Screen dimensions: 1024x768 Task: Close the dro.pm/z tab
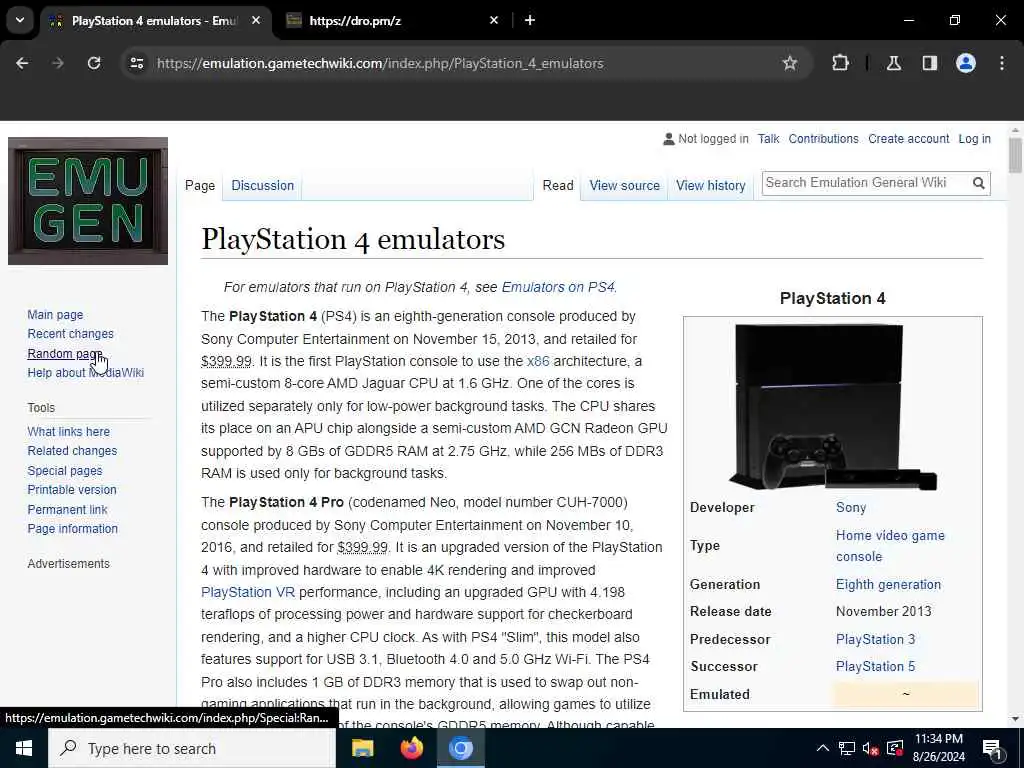tap(494, 20)
